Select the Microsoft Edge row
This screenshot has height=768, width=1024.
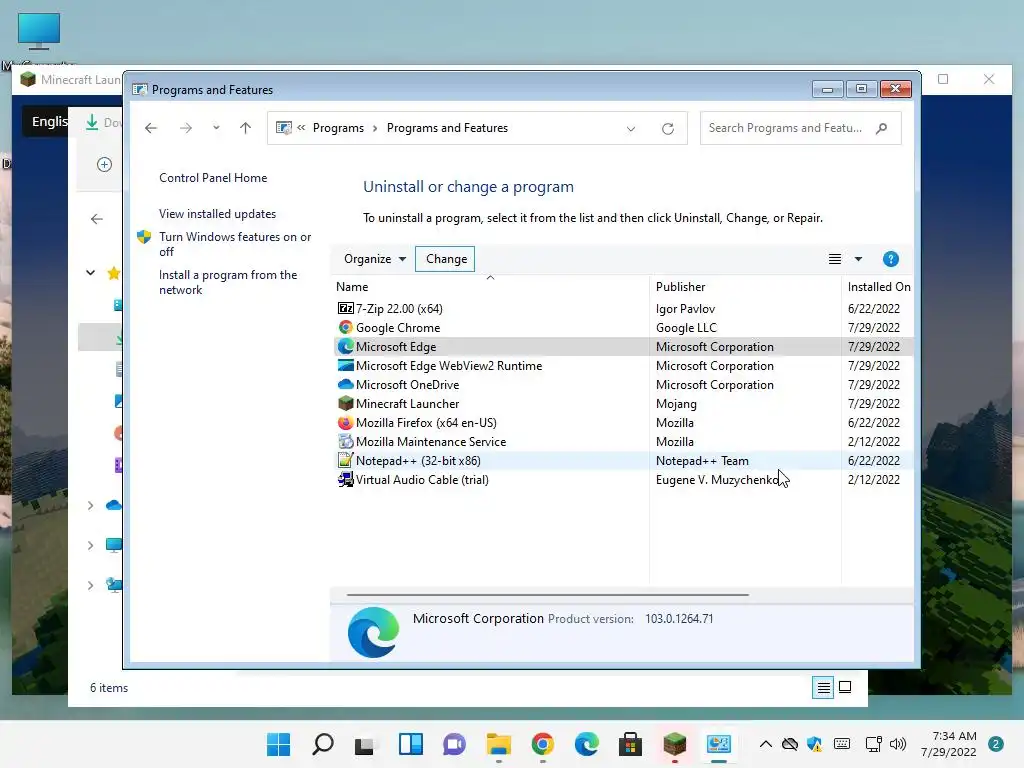pos(623,347)
